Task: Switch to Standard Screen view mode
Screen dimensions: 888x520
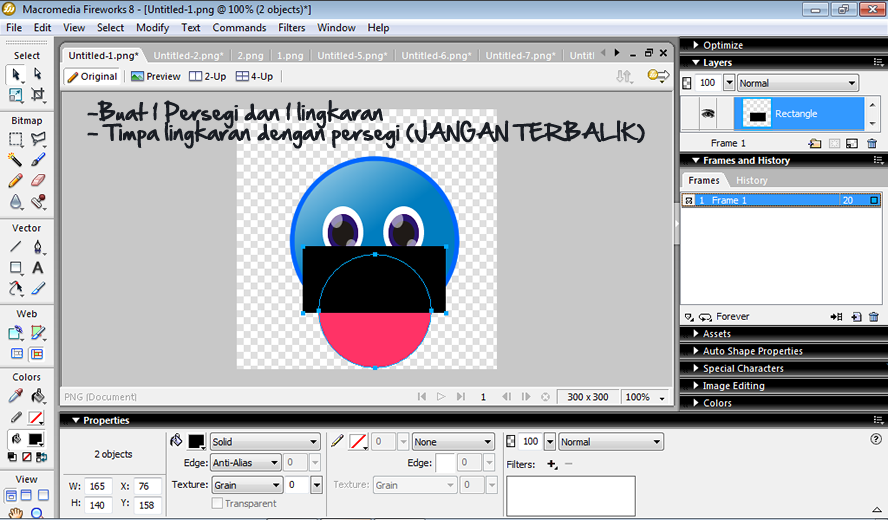Action: coord(11,495)
